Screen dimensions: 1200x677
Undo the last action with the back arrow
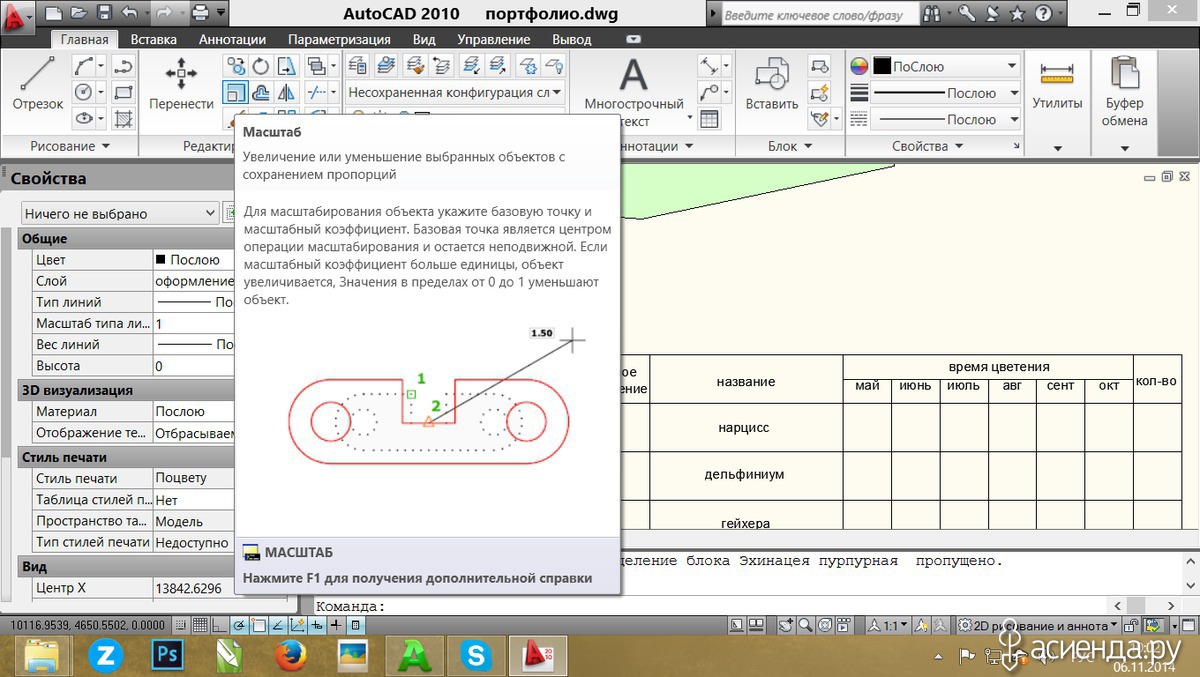[x=129, y=14]
